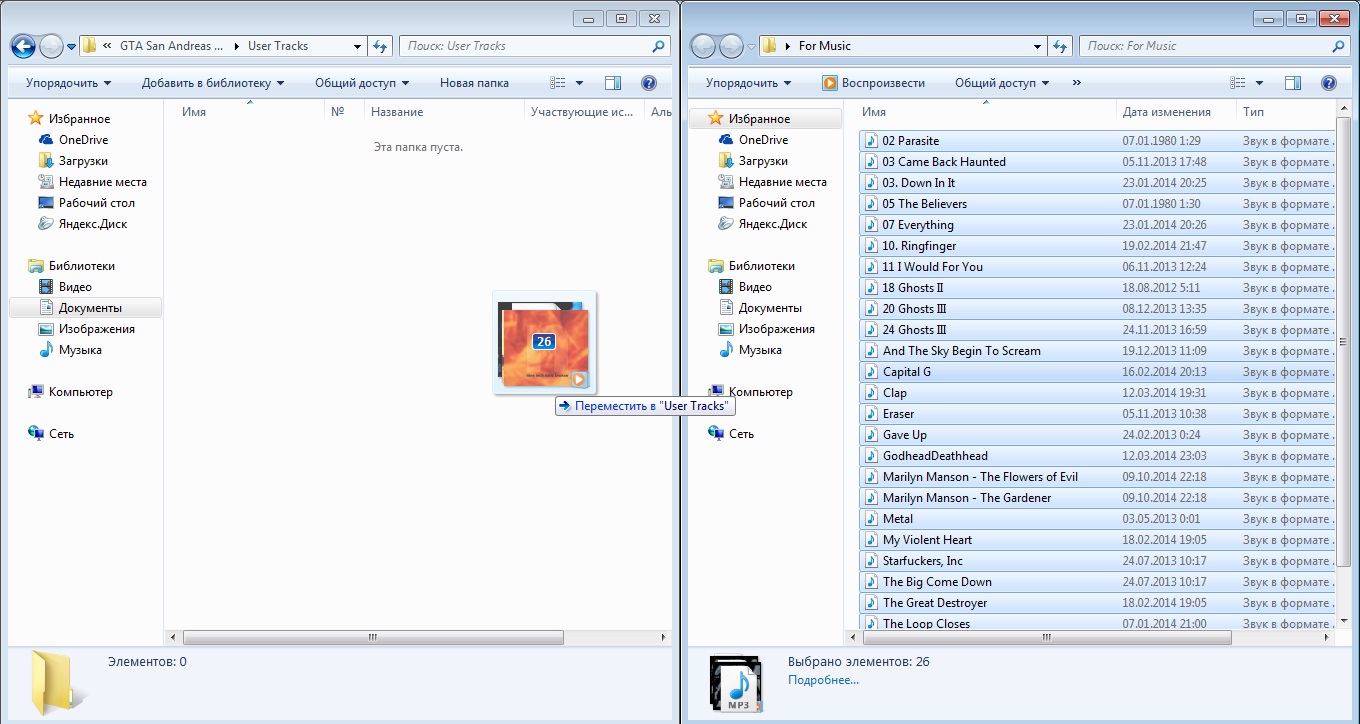Refresh the For Music folder view
The image size is (1360, 724).
pyautogui.click(x=1060, y=46)
